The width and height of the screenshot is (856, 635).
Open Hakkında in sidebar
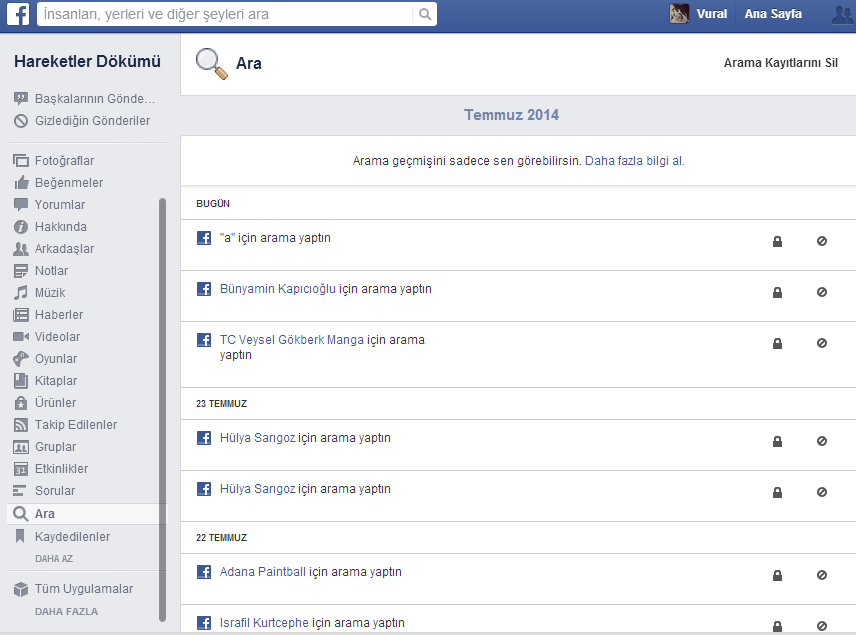(50, 227)
